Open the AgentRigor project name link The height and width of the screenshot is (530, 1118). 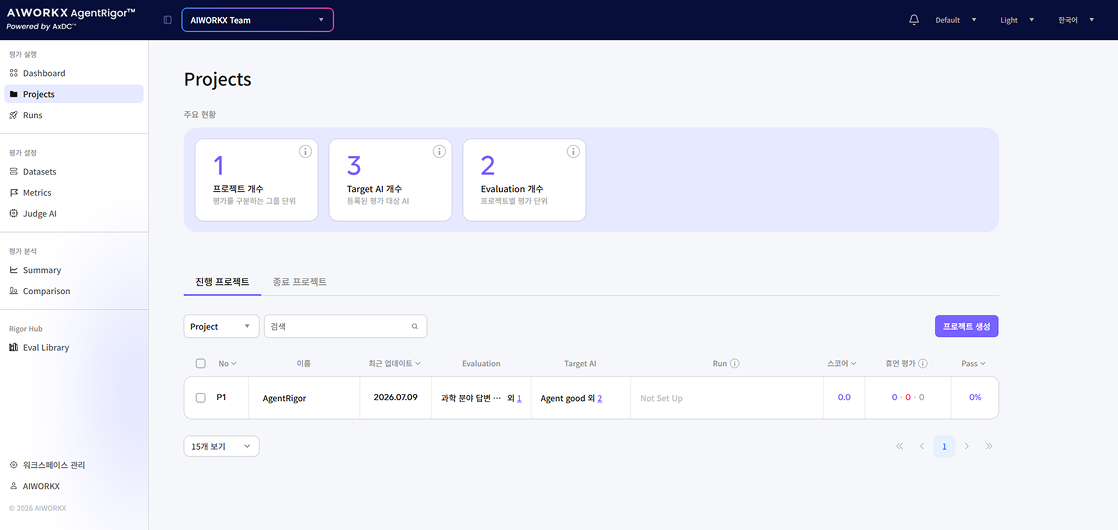[x=284, y=398]
